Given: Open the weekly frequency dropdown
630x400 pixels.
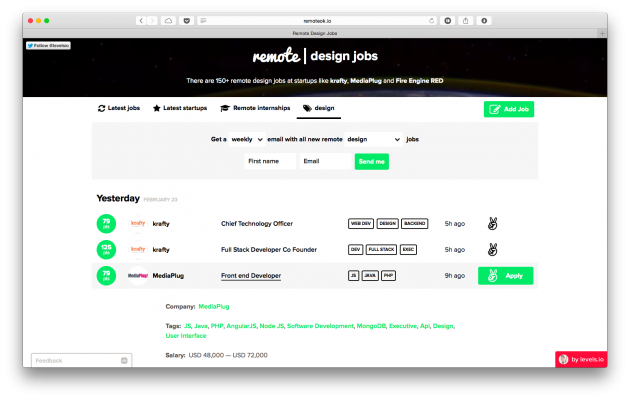Looking at the screenshot, I should [248, 140].
